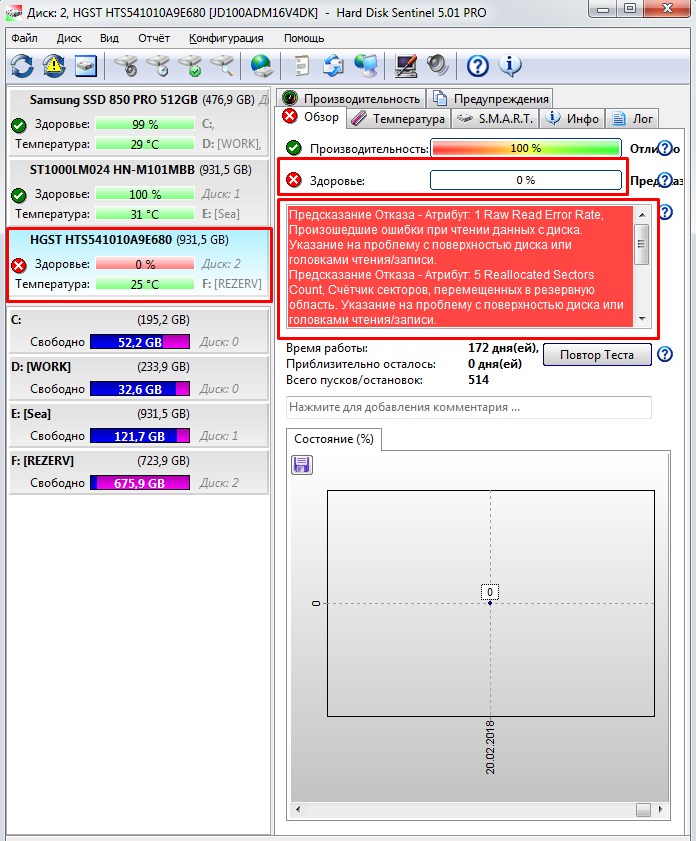Open the Диск menu
The height and width of the screenshot is (841, 696).
tap(69, 38)
